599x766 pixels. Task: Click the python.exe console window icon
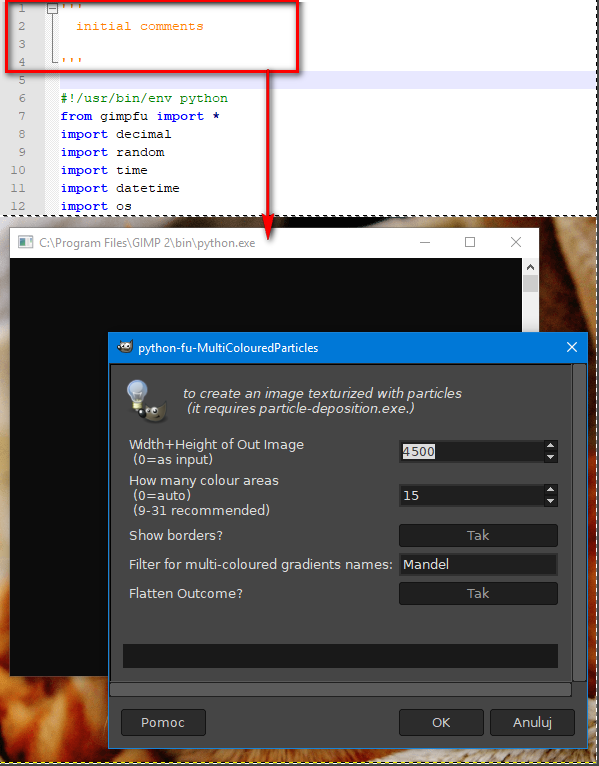pos(25,242)
